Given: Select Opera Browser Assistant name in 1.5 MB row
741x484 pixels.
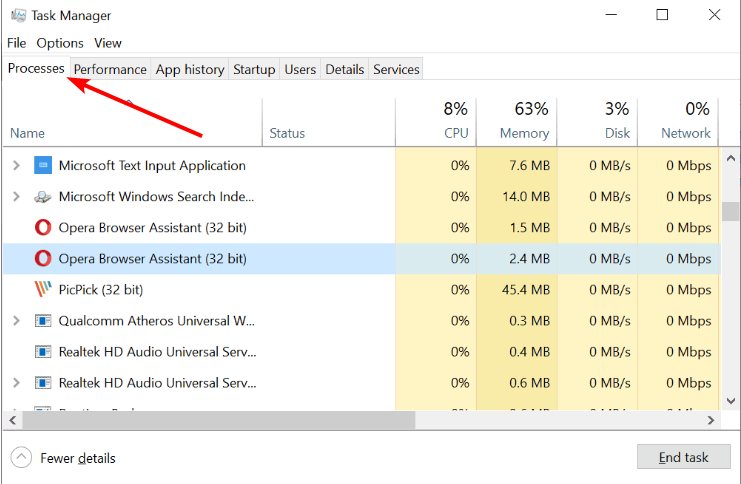Looking at the screenshot, I should 153,228.
